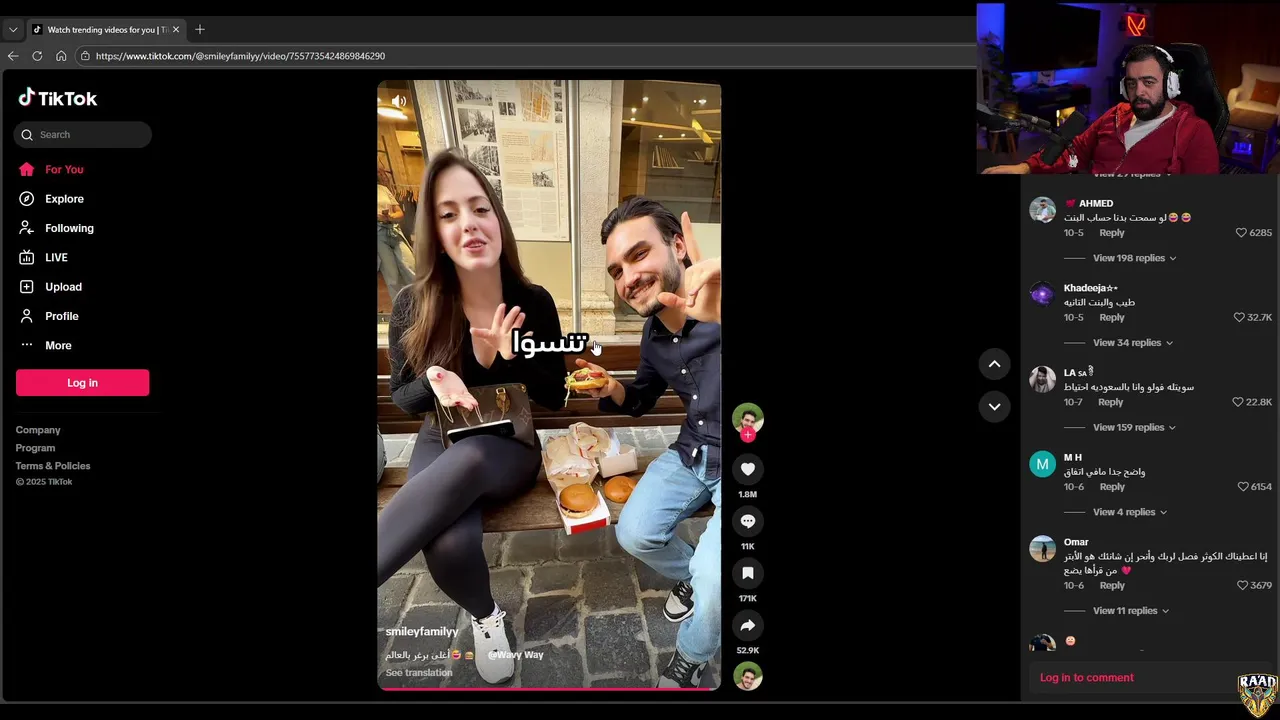Select Following menu item
The image size is (1280, 720).
coord(69,228)
